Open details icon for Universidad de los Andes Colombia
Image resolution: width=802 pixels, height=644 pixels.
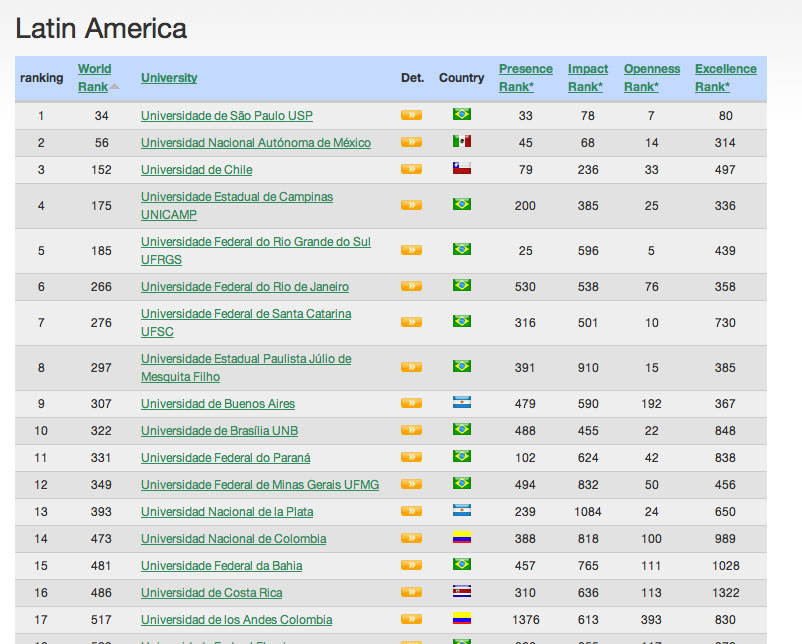point(411,619)
